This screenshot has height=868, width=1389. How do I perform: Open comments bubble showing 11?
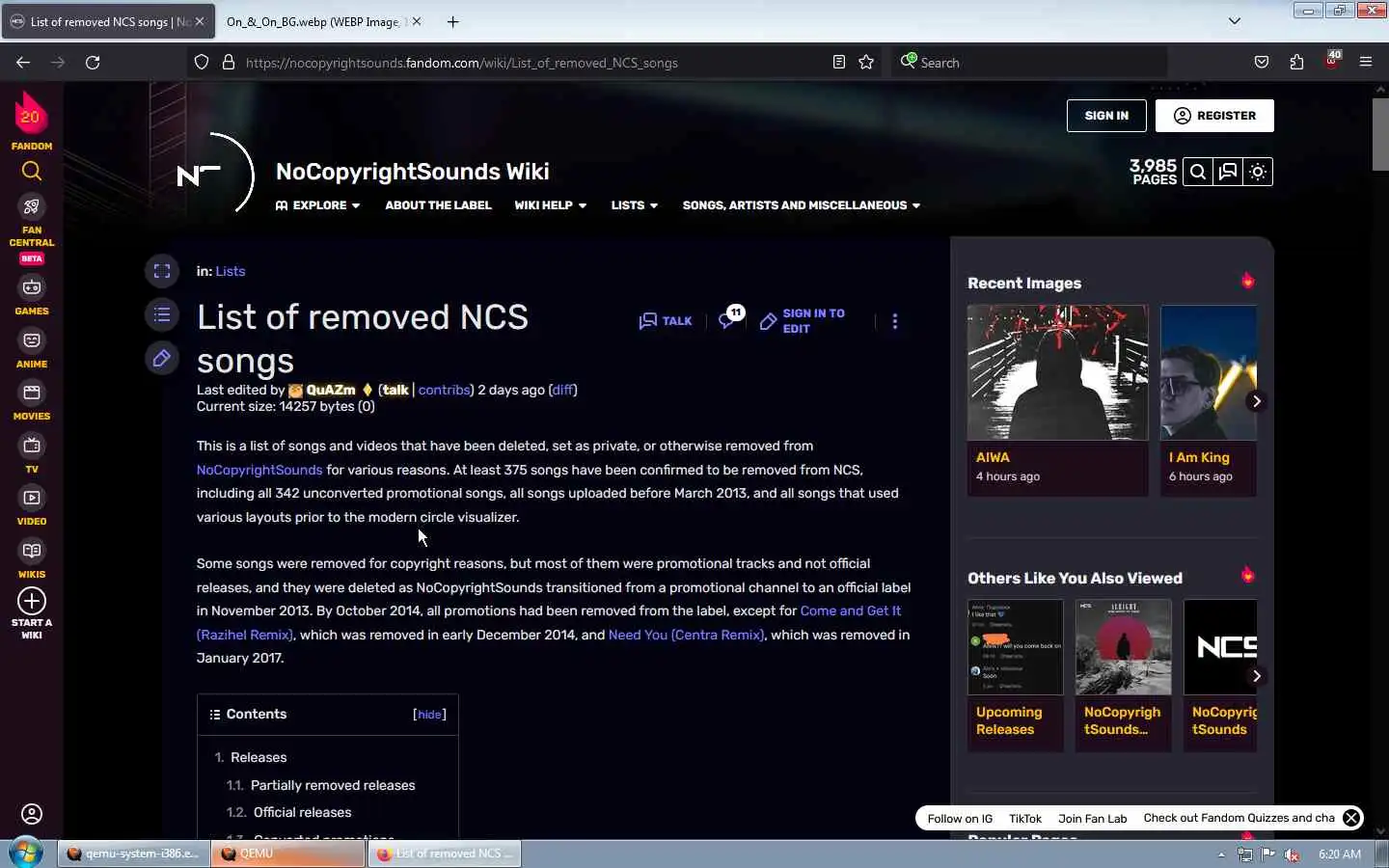(730, 318)
